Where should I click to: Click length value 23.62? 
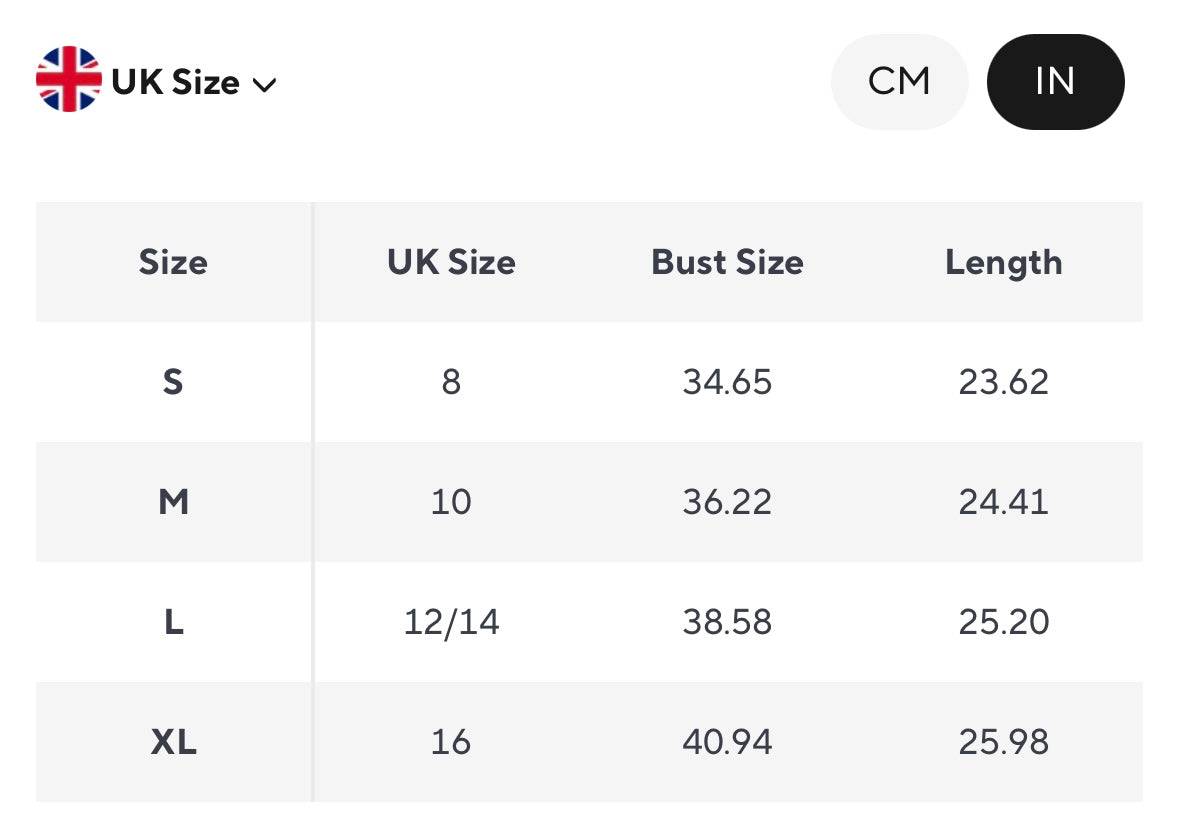[x=1003, y=382]
